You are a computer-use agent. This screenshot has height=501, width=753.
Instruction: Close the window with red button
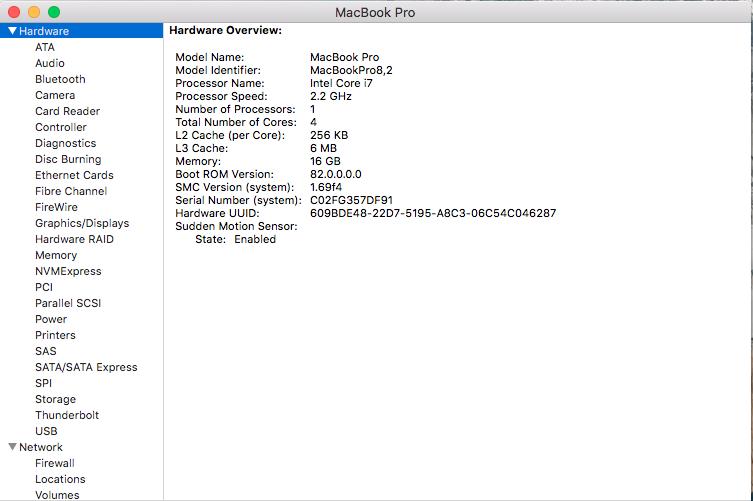pyautogui.click(x=14, y=12)
